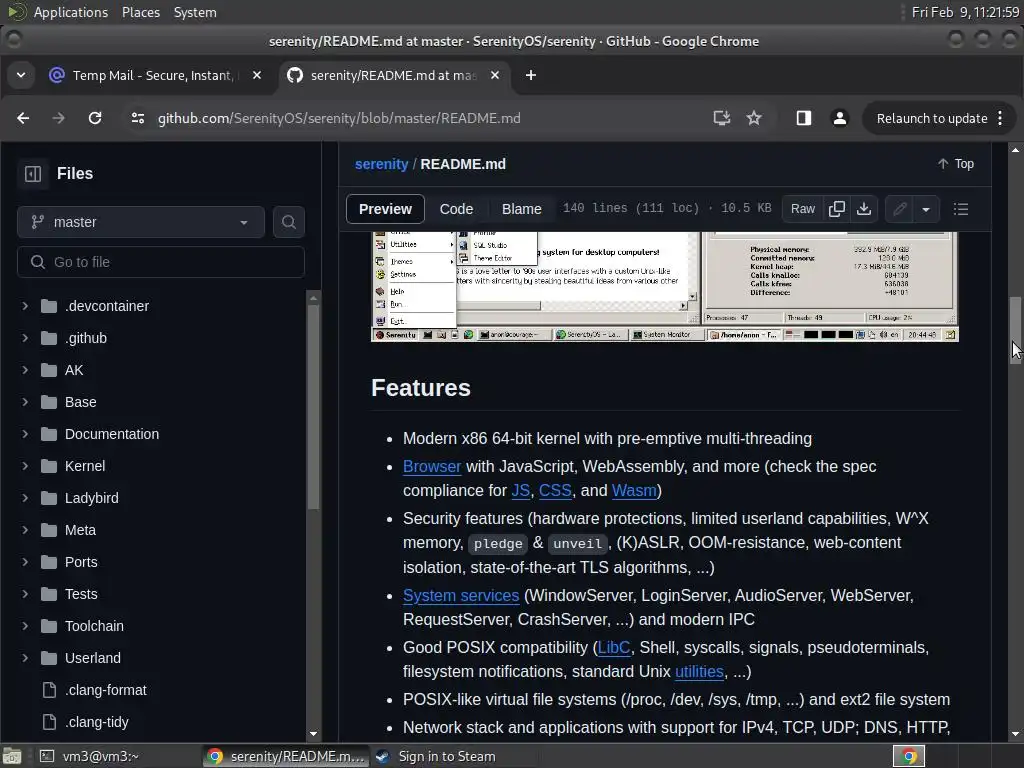Toggle Chrome side panel icon

pyautogui.click(x=804, y=118)
